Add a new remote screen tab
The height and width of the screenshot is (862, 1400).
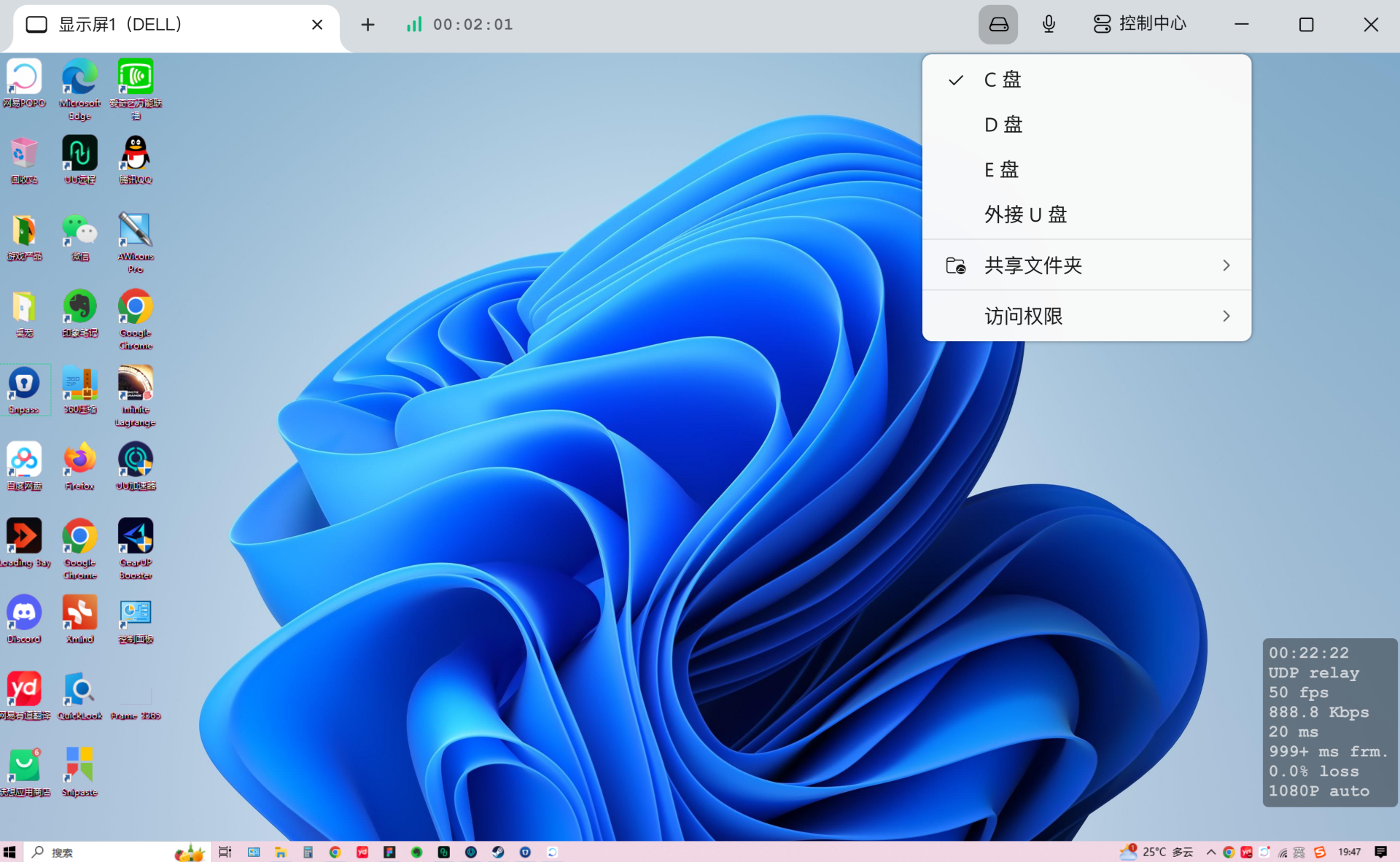point(367,25)
